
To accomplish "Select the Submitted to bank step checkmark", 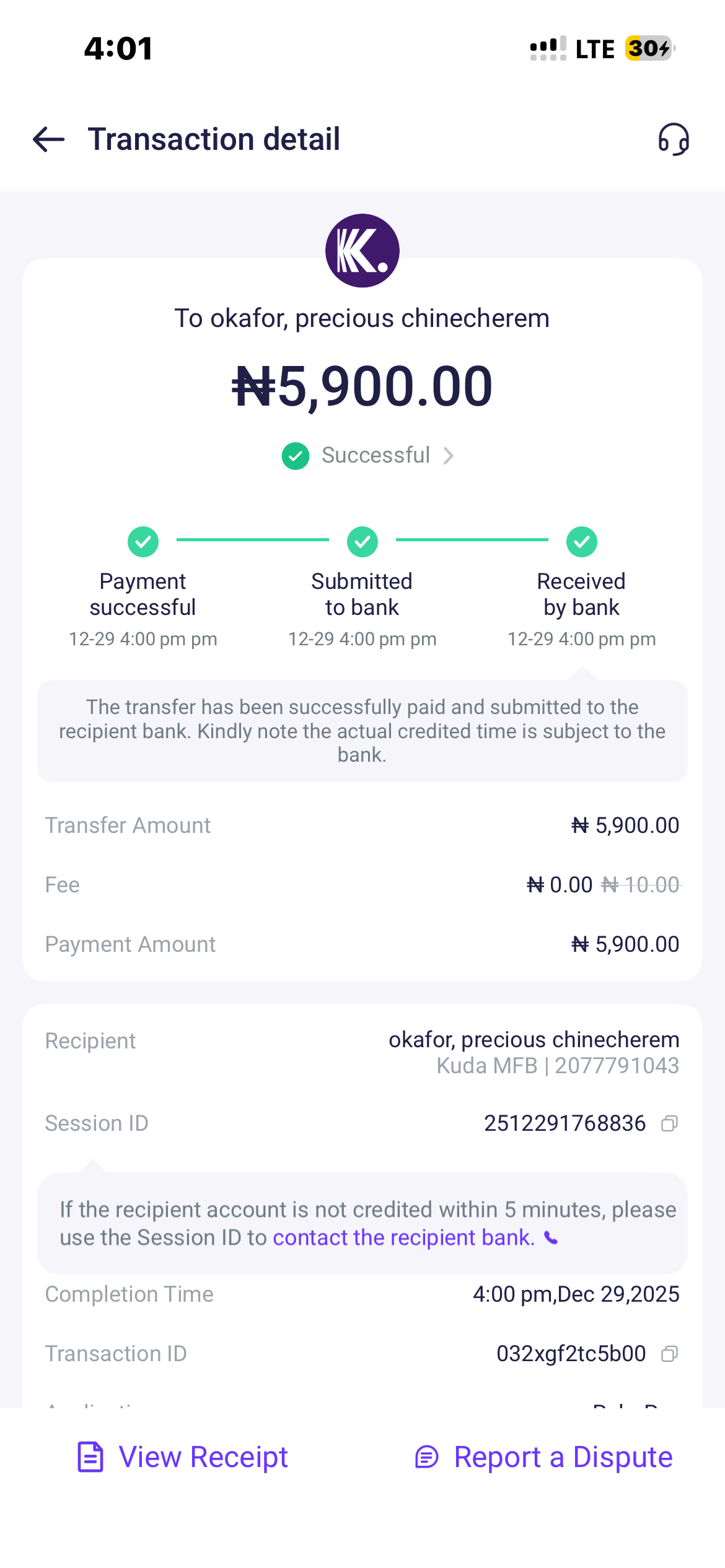I will [x=362, y=542].
